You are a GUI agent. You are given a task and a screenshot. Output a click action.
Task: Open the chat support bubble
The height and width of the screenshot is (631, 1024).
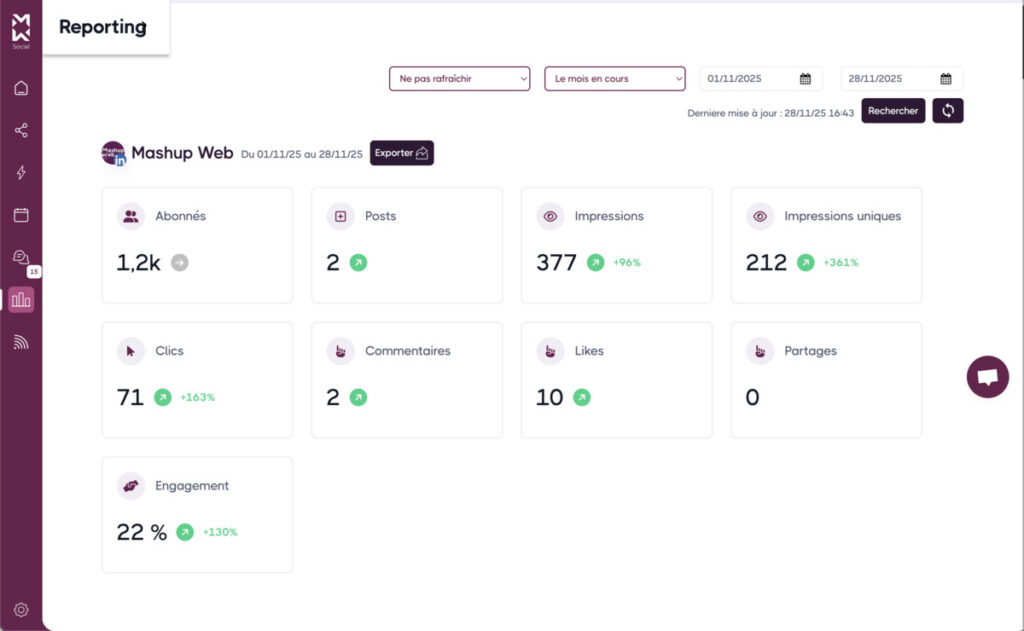coord(987,377)
